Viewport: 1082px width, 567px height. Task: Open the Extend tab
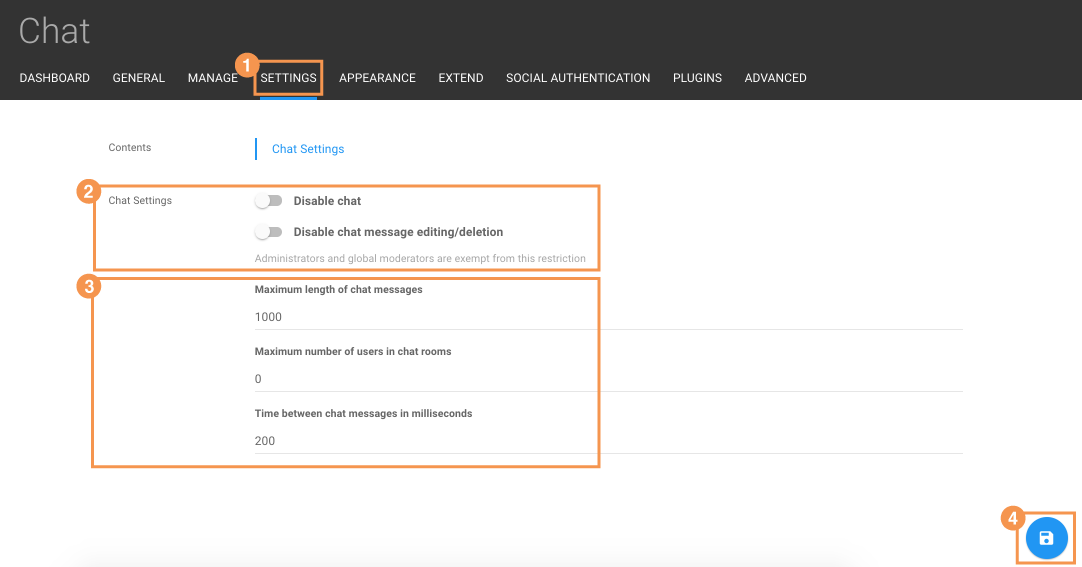point(461,78)
